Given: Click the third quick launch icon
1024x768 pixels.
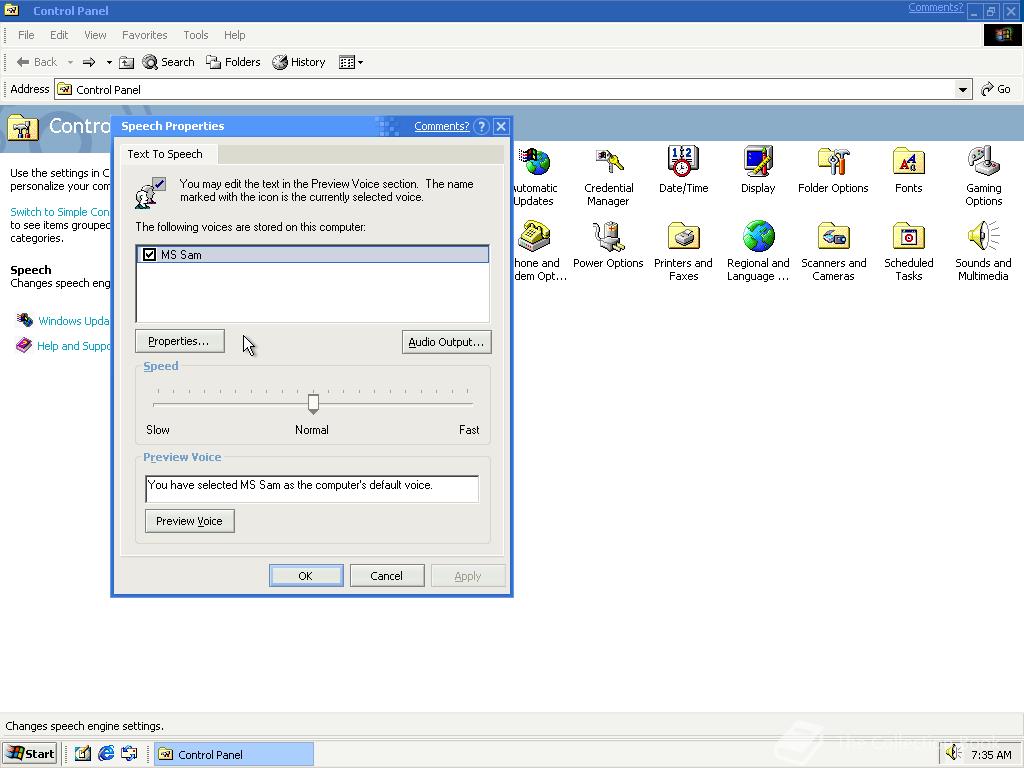Looking at the screenshot, I should tap(129, 754).
